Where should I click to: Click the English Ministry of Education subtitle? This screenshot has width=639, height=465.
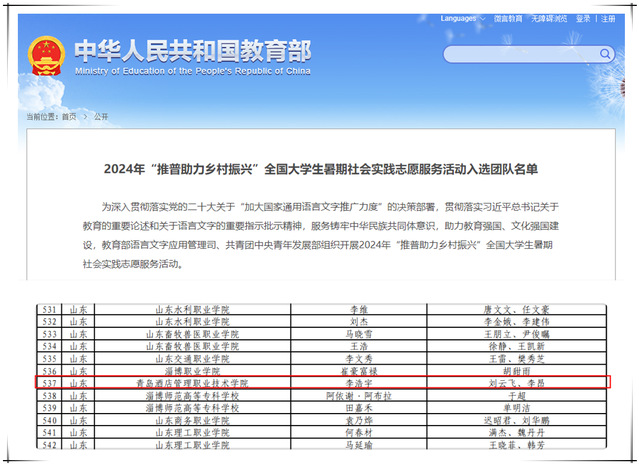(190, 69)
